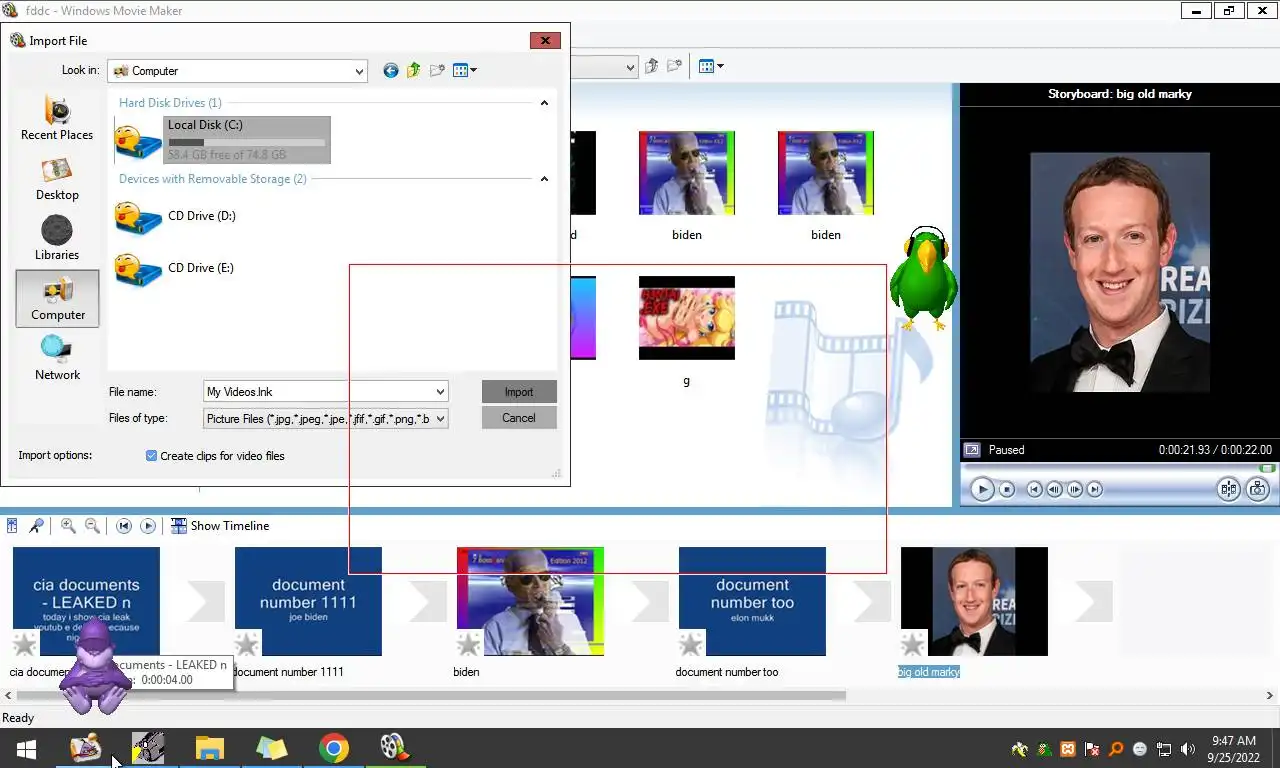The width and height of the screenshot is (1280, 768).
Task: Step to the previous frame
Action: click(x=1055, y=489)
